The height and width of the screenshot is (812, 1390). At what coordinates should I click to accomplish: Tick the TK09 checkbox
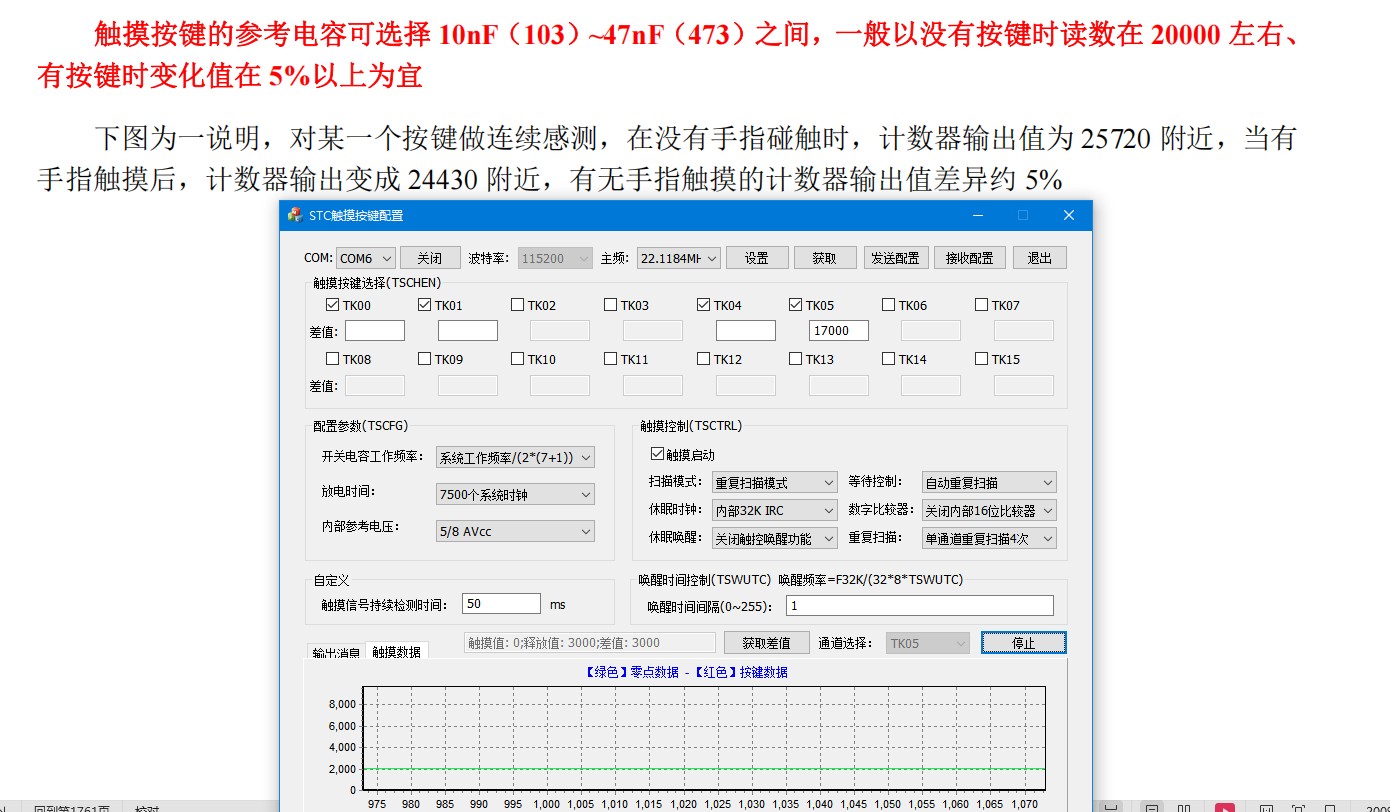point(424,359)
